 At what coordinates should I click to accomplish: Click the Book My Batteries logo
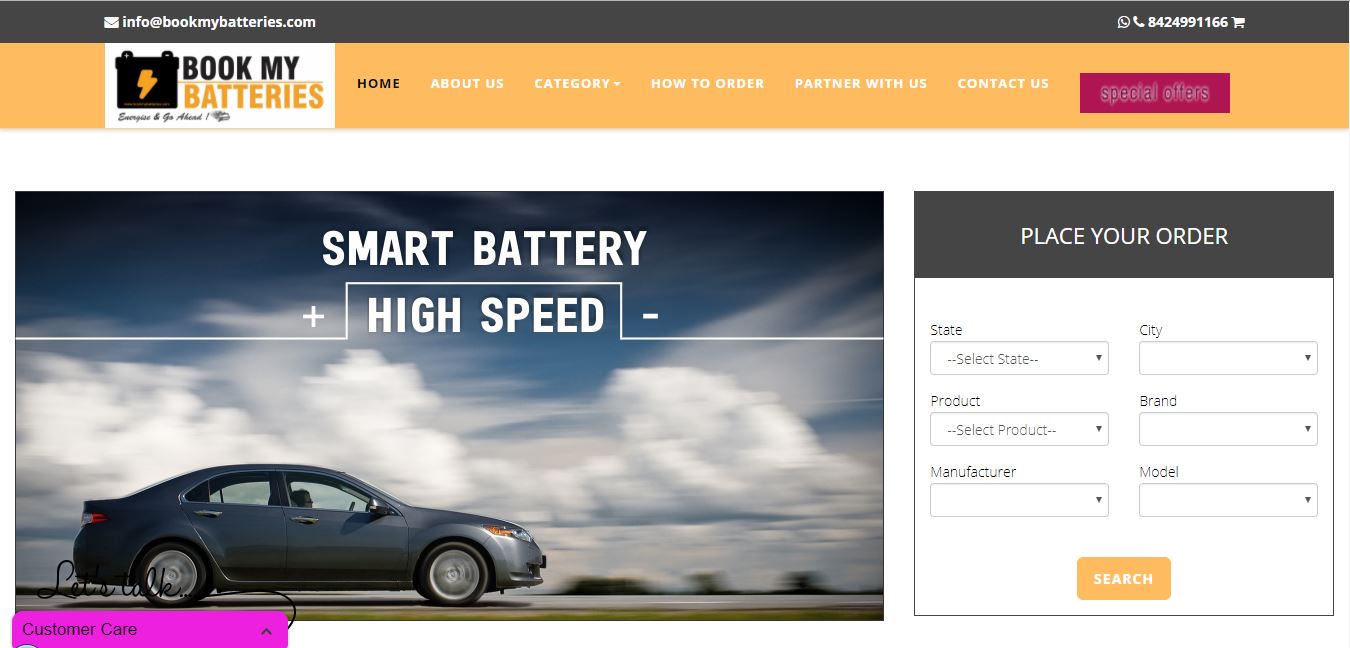click(x=220, y=85)
